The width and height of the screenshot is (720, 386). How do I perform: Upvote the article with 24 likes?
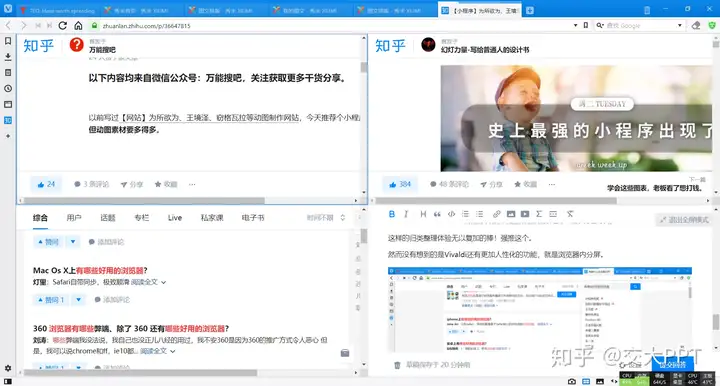click(46, 184)
